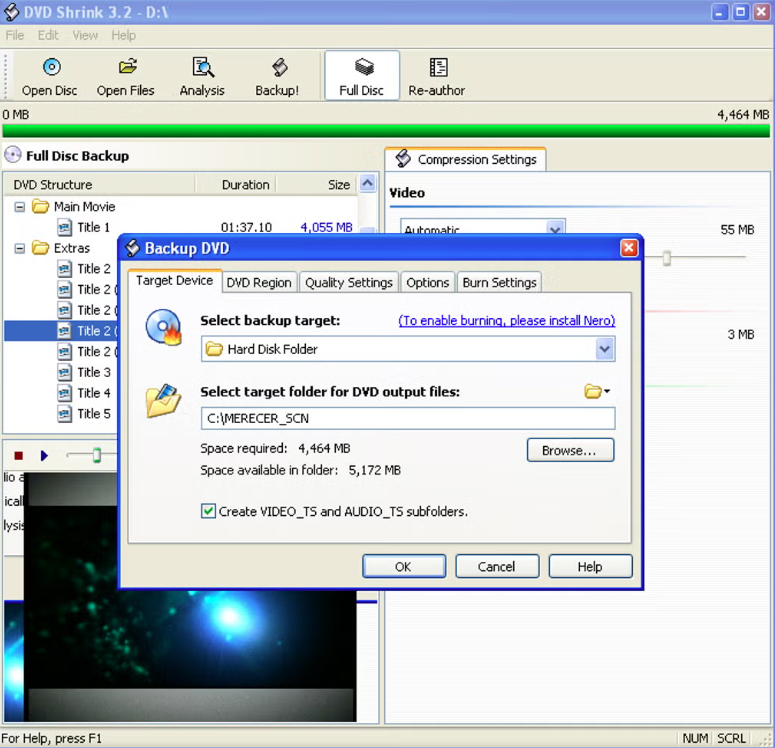Click the DVD Shrink title bar icon
This screenshot has width=775, height=748.
point(11,12)
